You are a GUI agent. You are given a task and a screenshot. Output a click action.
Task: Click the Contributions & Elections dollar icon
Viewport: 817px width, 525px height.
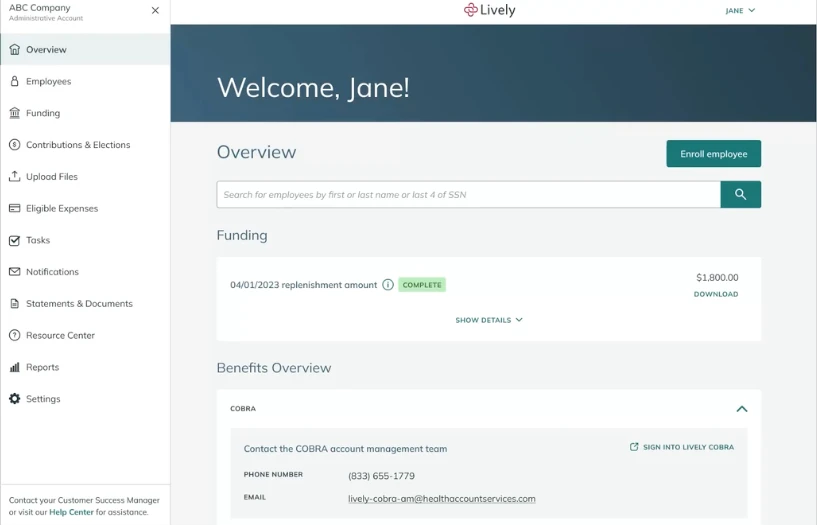[x=15, y=145]
